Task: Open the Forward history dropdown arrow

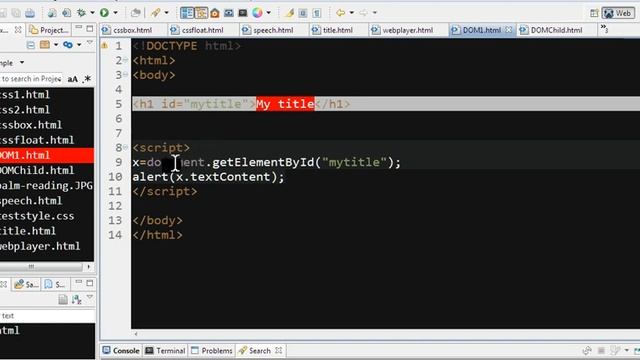Action: (375, 13)
